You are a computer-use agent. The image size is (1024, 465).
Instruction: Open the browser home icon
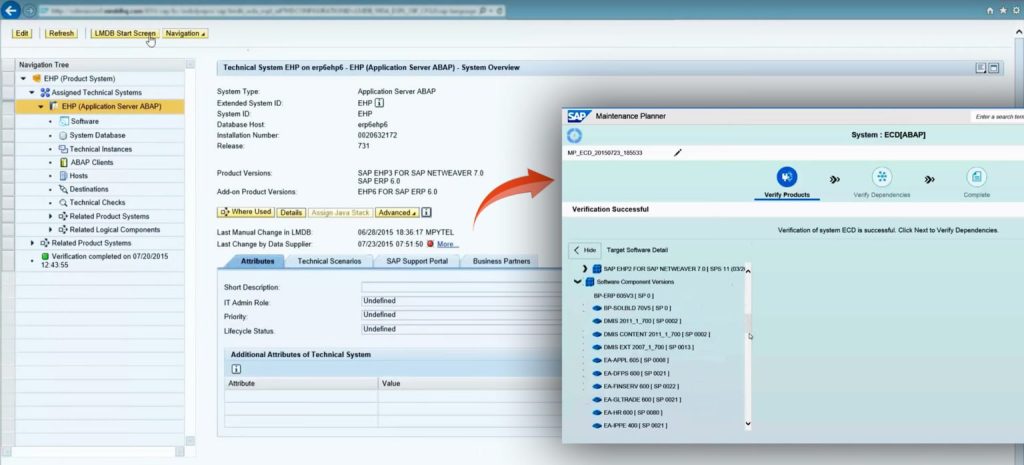pos(989,11)
